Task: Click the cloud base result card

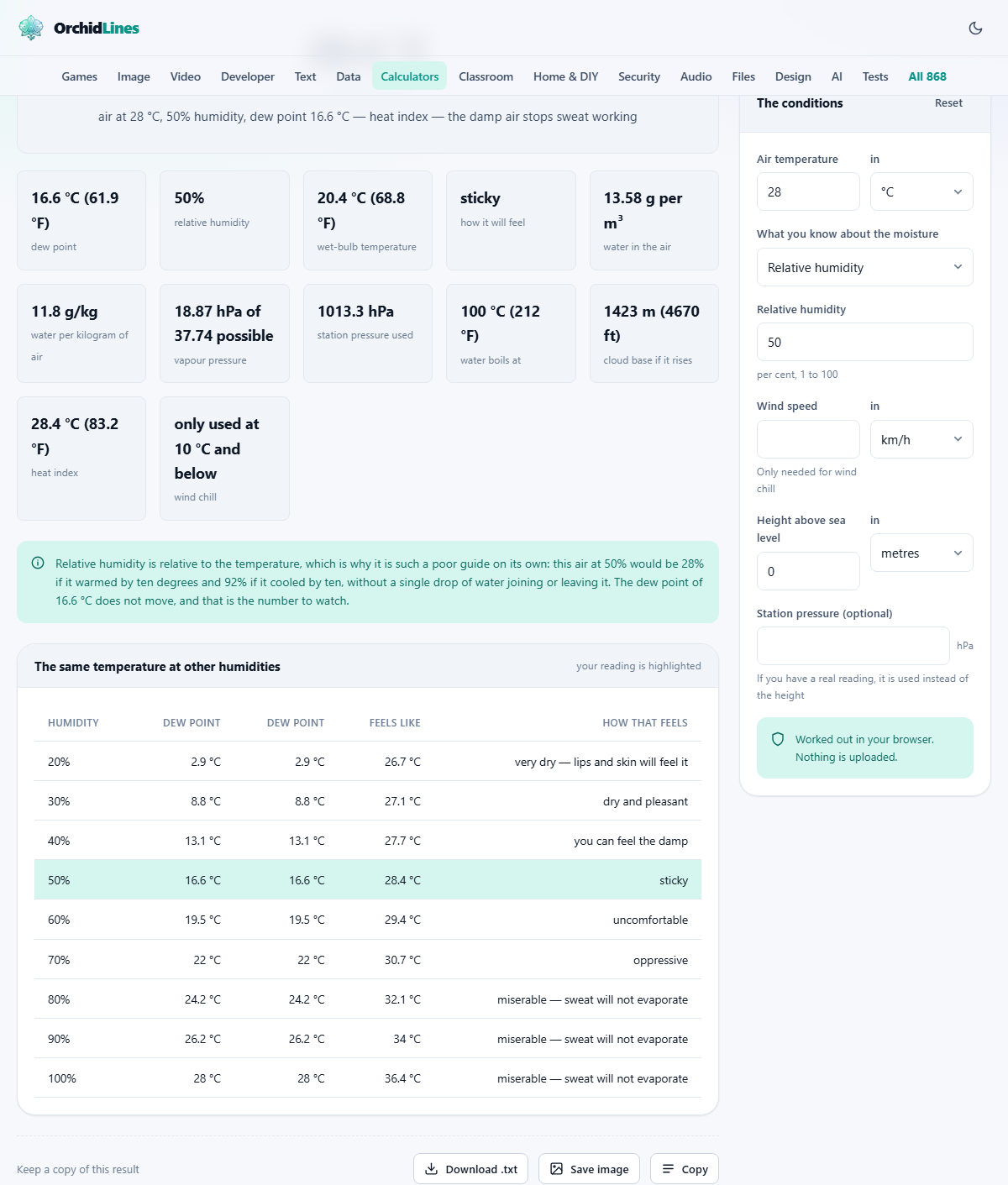Action: [654, 333]
